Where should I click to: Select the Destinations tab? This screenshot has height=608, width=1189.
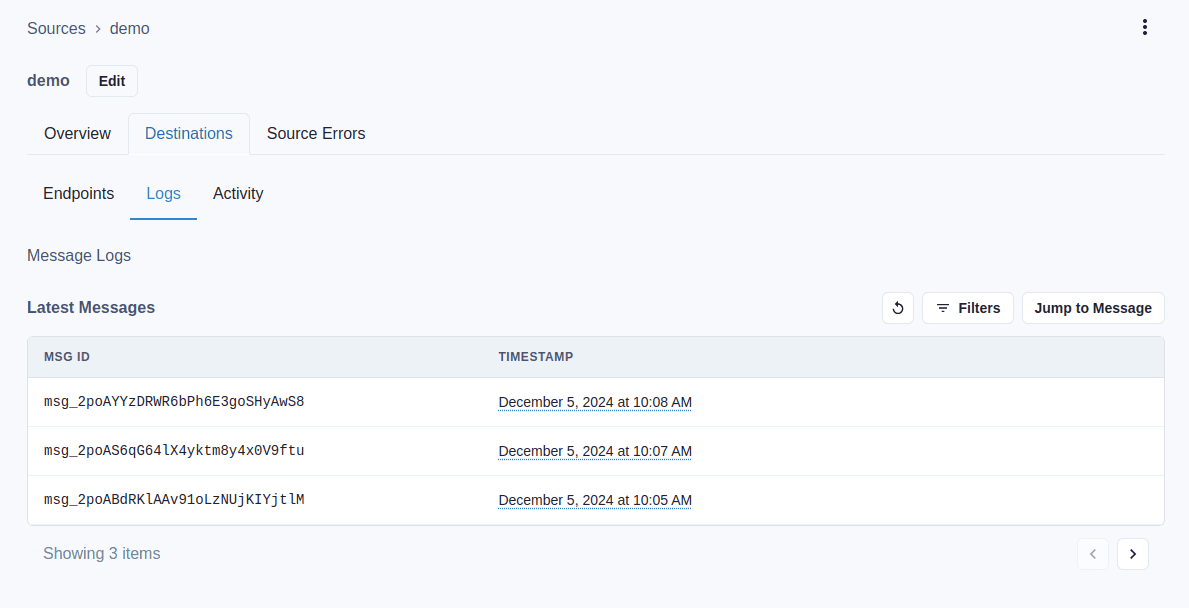(x=188, y=133)
